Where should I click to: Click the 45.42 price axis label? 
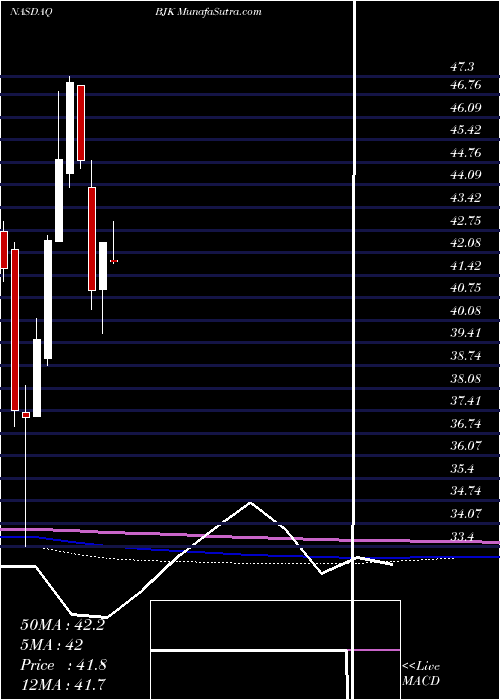click(x=465, y=130)
